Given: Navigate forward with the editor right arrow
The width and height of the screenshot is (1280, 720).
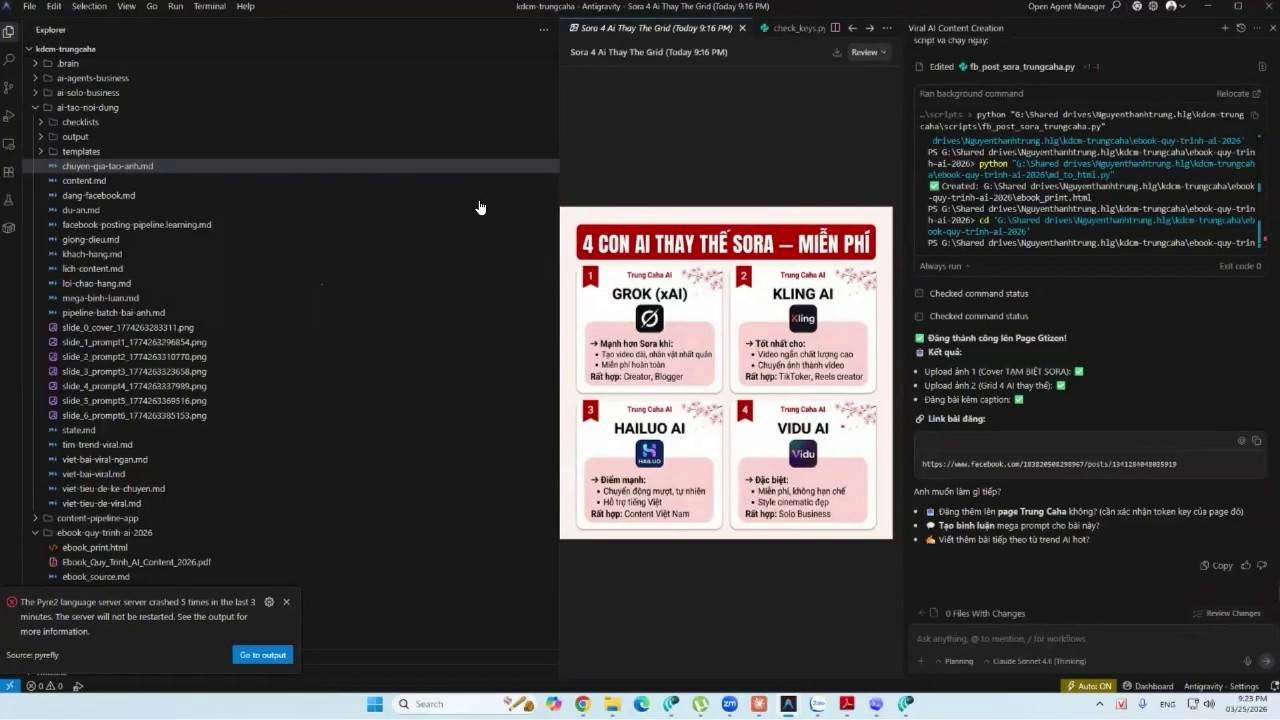Looking at the screenshot, I should [x=869, y=28].
